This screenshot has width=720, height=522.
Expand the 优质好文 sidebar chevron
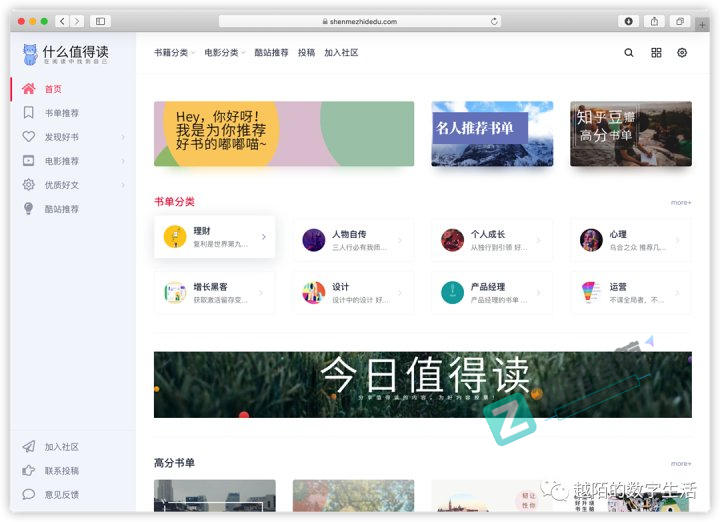123,185
